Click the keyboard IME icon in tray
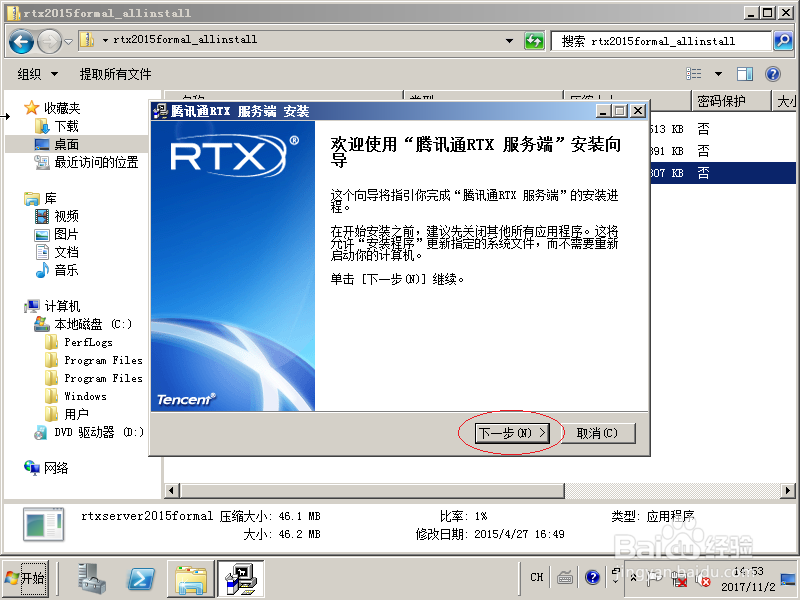The image size is (800, 600). (564, 577)
